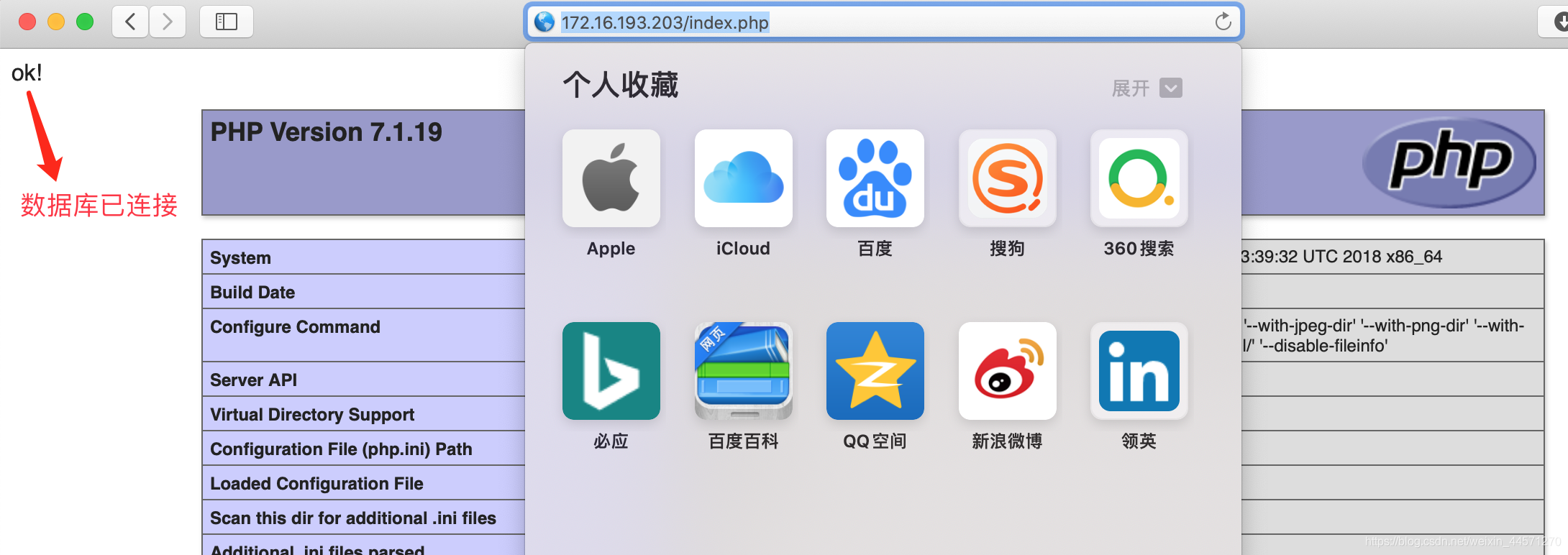Click the yellow minimize window button
This screenshot has height=555, width=1568.
[56, 22]
